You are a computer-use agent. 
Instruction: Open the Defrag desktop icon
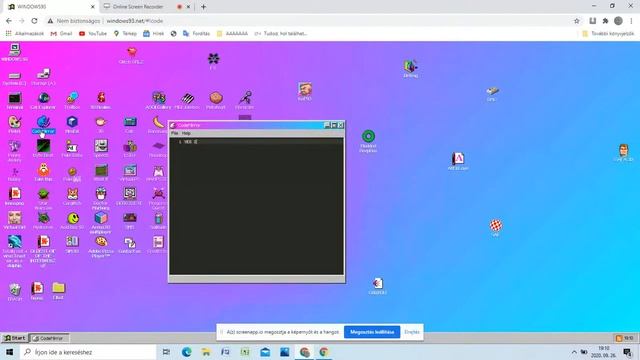pos(411,69)
